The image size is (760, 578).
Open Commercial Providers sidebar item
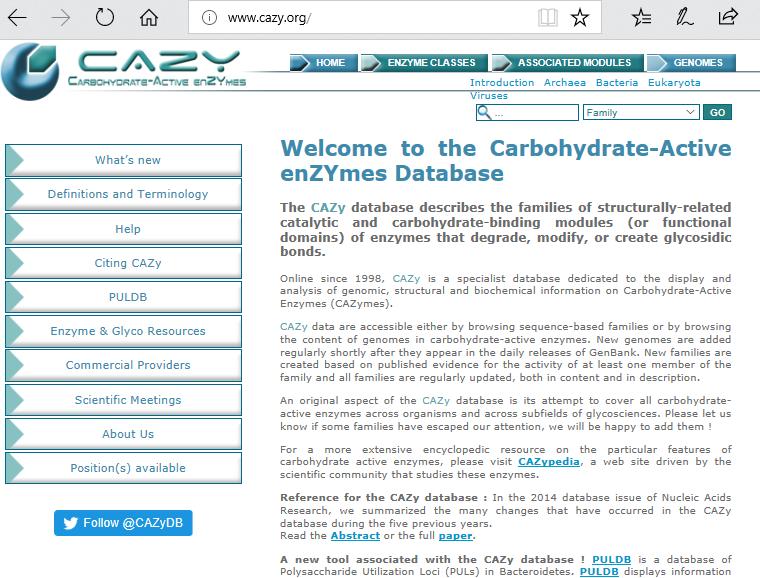(123, 365)
